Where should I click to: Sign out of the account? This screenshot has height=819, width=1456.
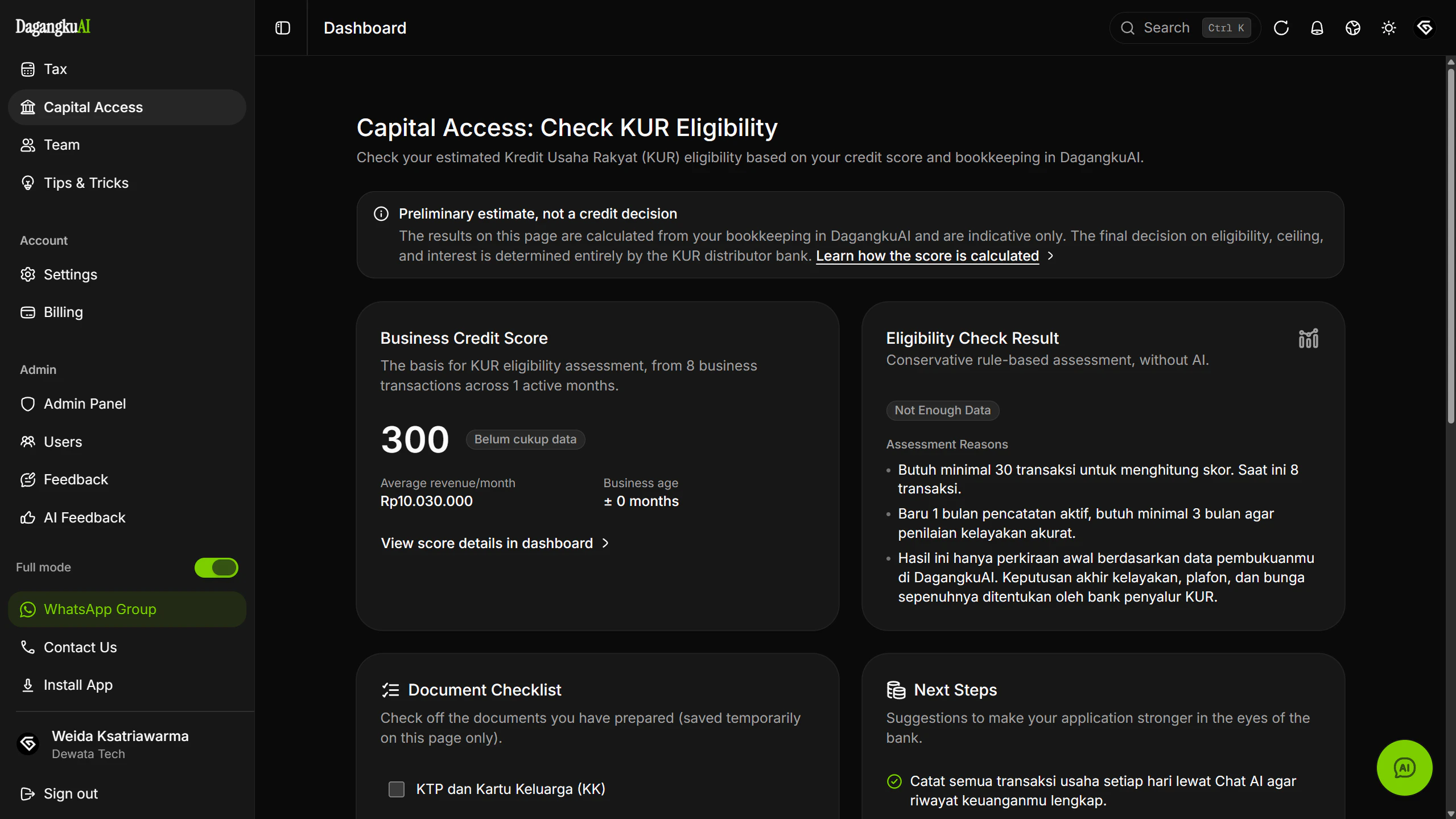pyautogui.click(x=127, y=794)
